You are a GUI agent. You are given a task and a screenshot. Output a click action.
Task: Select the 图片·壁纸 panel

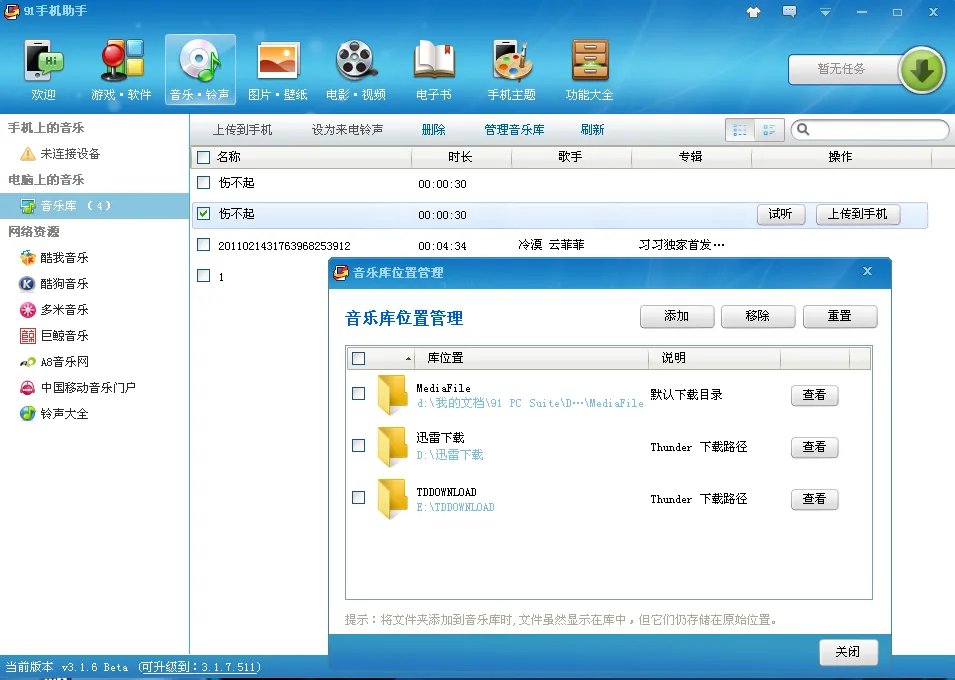(x=277, y=68)
